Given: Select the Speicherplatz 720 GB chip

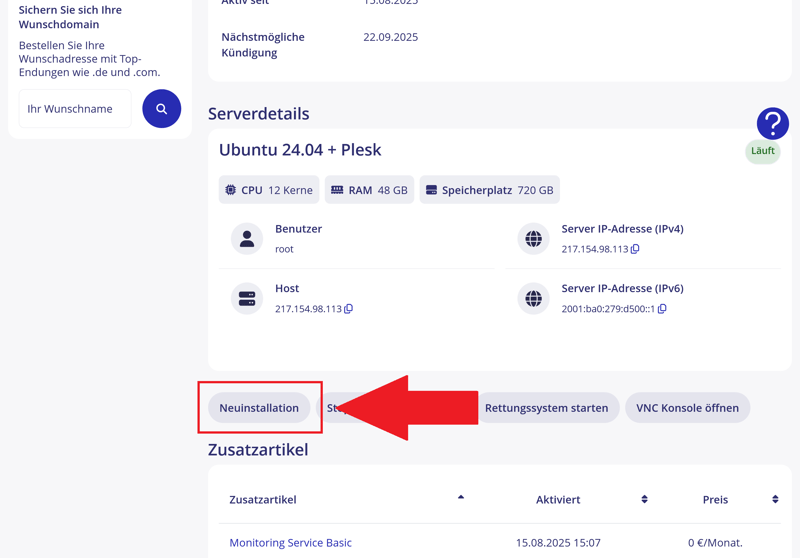Looking at the screenshot, I should (x=489, y=190).
